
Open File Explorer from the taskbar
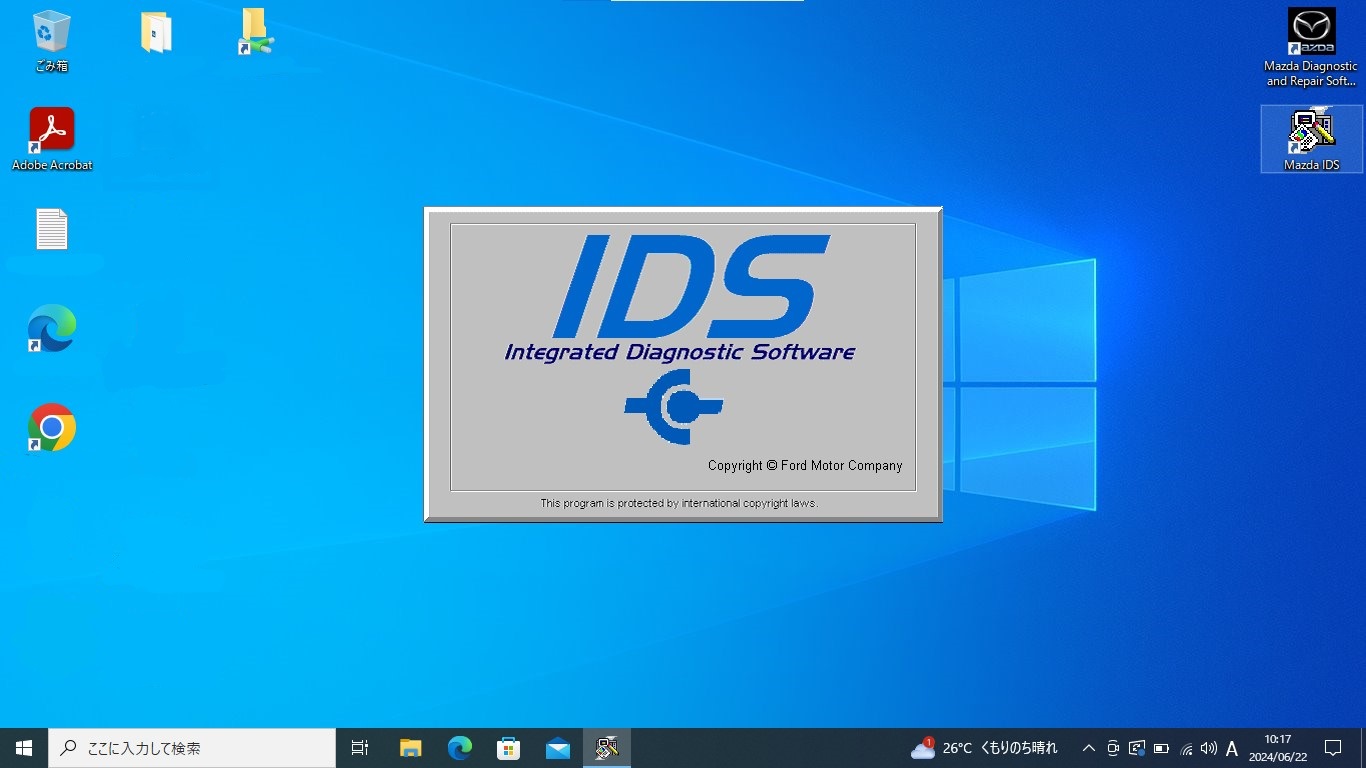[x=410, y=748]
